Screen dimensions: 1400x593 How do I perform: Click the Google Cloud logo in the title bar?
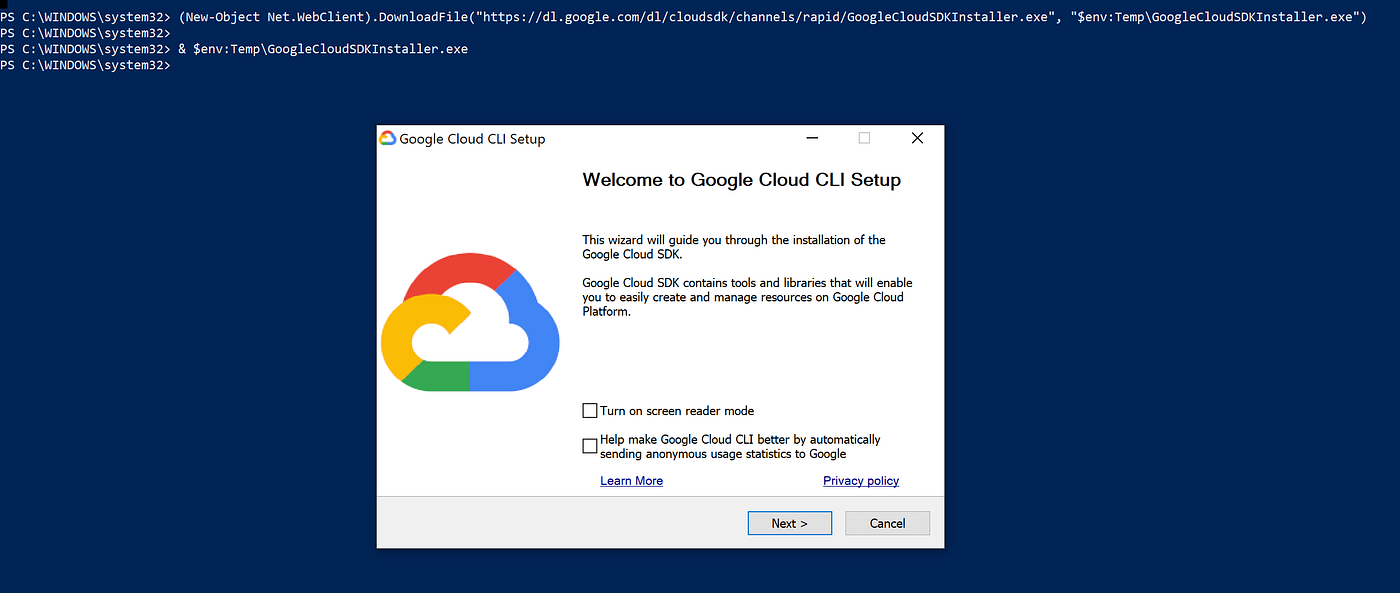click(390, 138)
